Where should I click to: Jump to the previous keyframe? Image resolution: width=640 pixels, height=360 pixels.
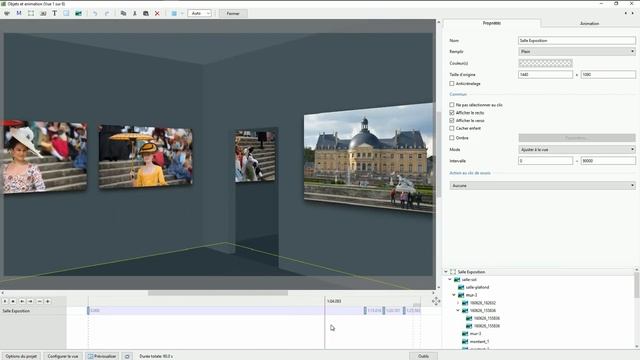click(x=22, y=301)
